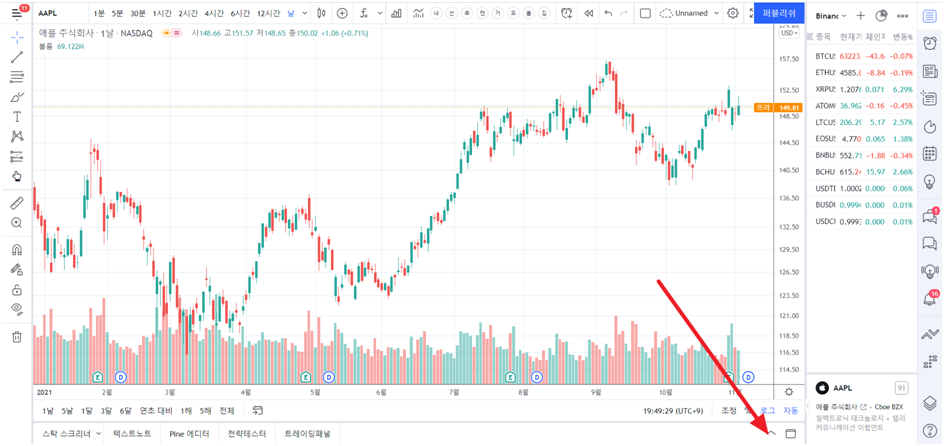Toggle 로그 logarithmic scale
The width and height of the screenshot is (944, 446).
[x=768, y=410]
